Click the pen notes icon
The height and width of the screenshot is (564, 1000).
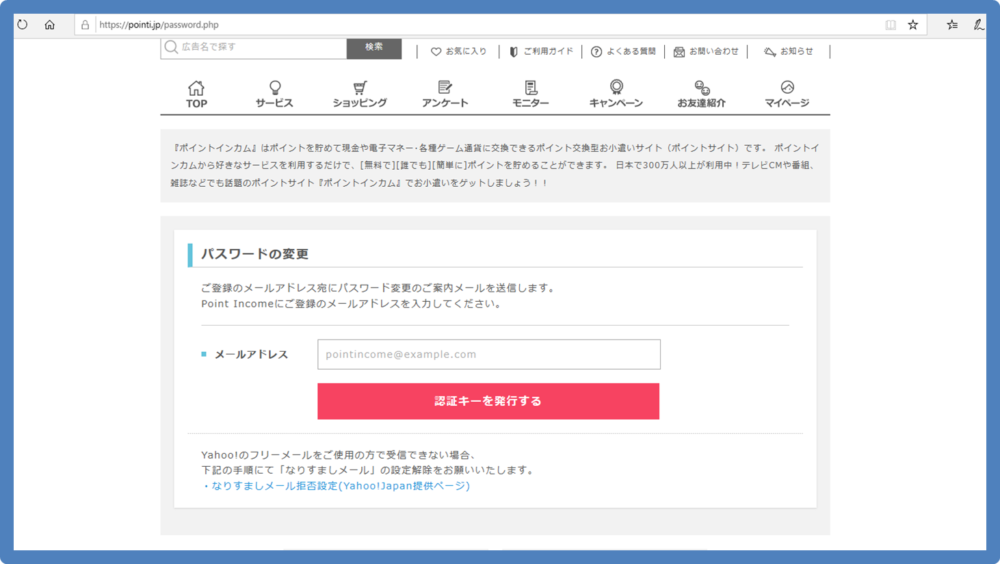[978, 25]
